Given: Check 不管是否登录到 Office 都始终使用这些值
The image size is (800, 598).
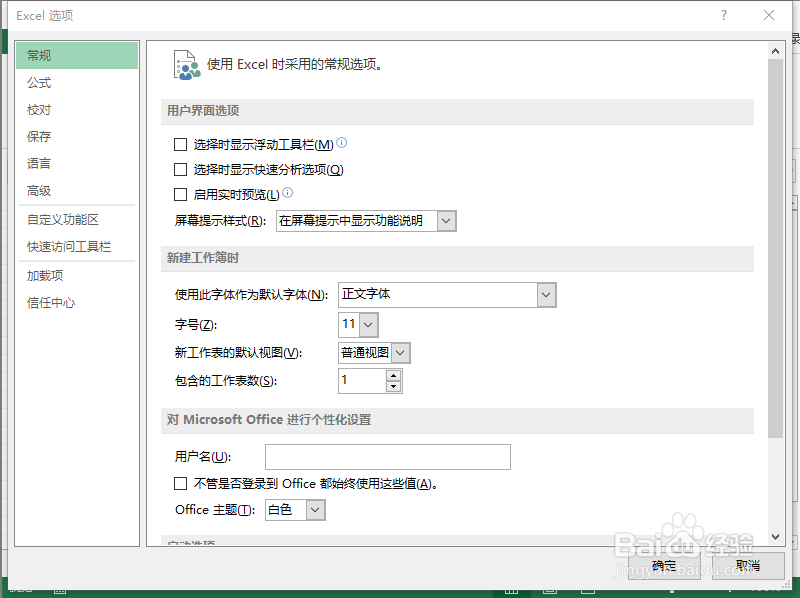Looking at the screenshot, I should pos(181,483).
